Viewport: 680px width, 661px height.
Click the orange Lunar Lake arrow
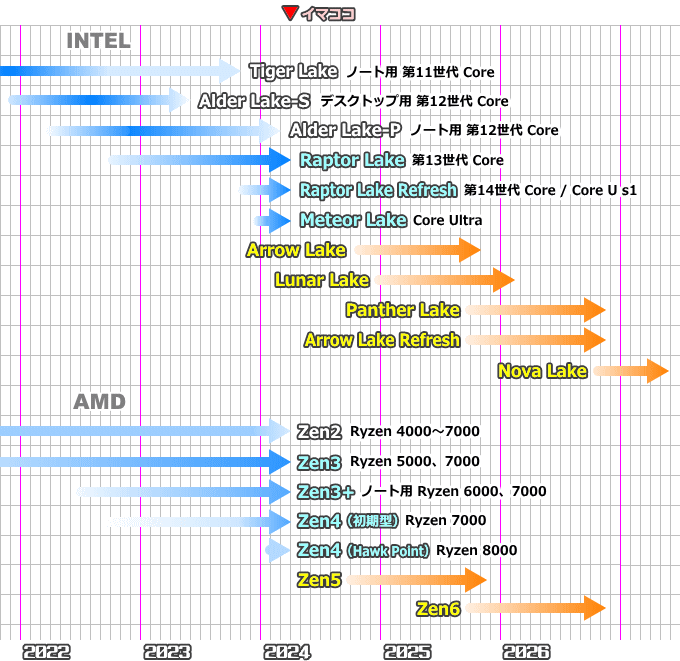pyautogui.click(x=445, y=280)
